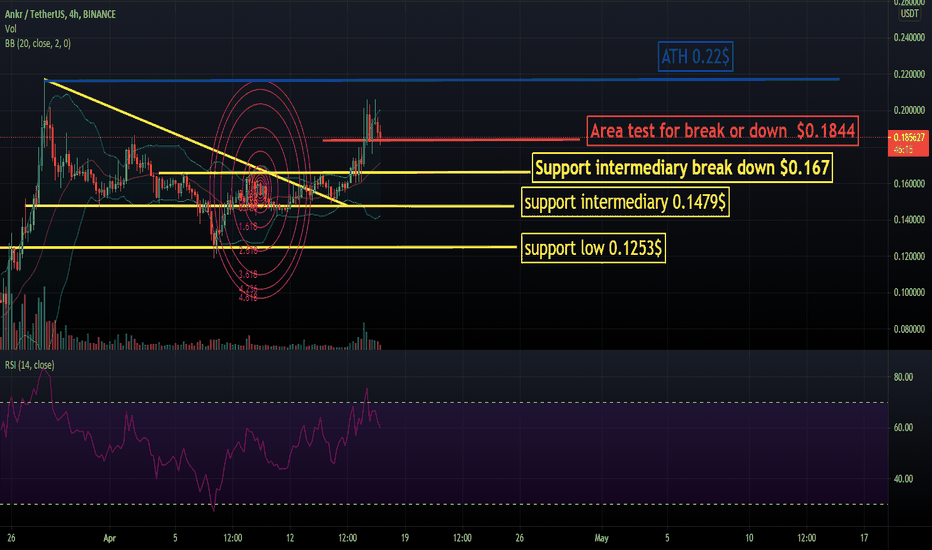932x550 pixels.
Task: Click the 0.200000 price axis label
Action: point(909,111)
